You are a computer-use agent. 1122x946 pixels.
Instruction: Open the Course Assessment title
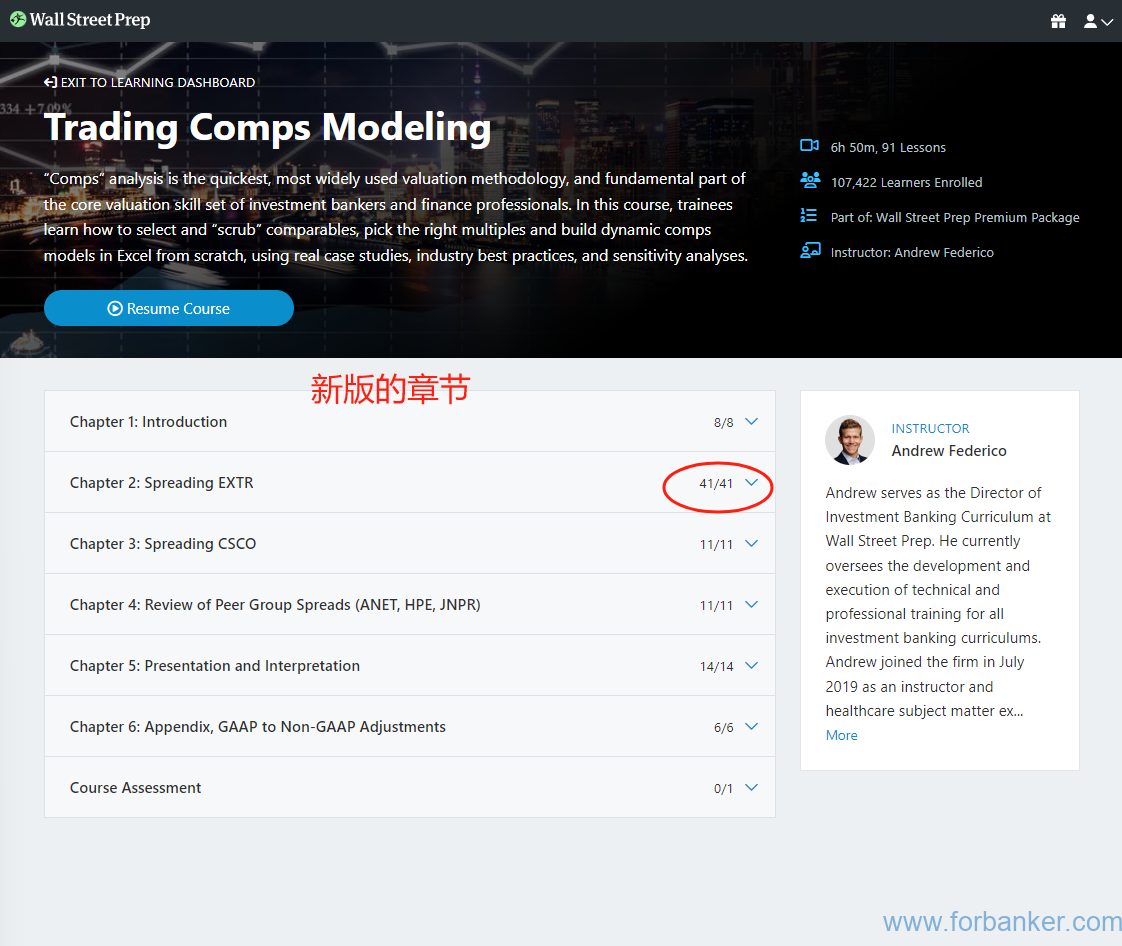135,788
